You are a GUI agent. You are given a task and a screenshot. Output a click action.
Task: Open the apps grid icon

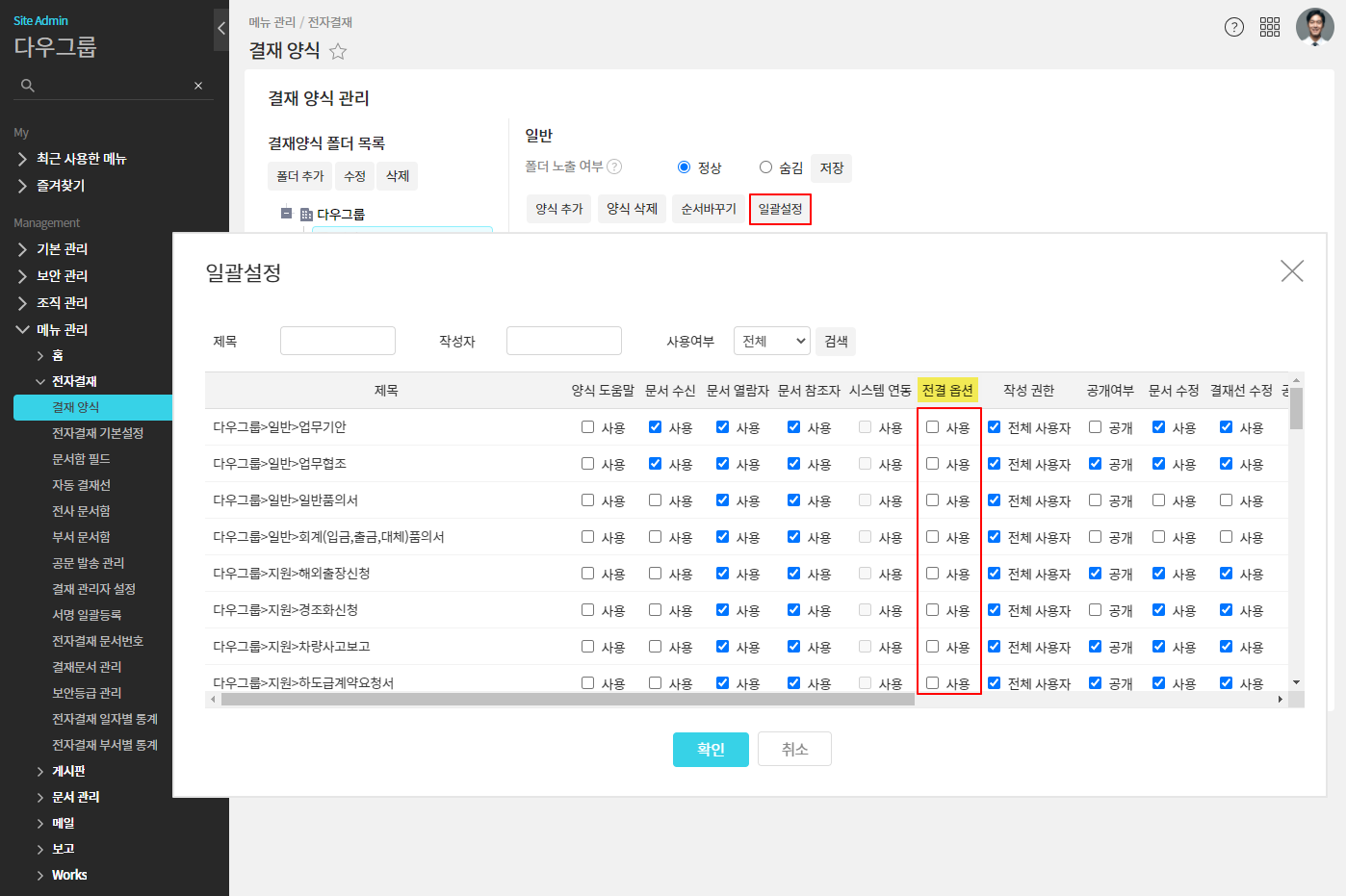coord(1270,27)
